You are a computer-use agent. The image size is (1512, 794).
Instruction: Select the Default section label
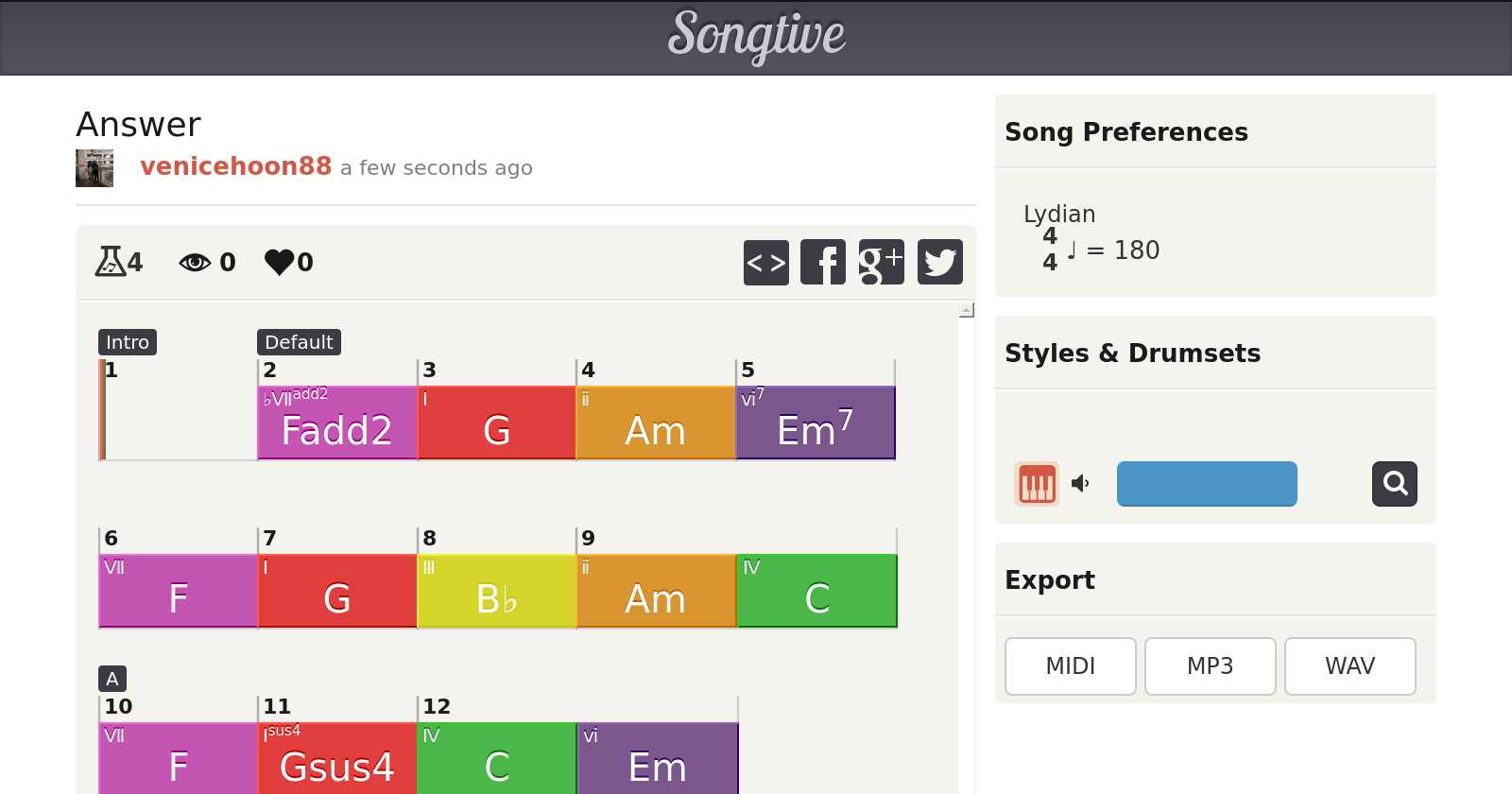tap(299, 342)
